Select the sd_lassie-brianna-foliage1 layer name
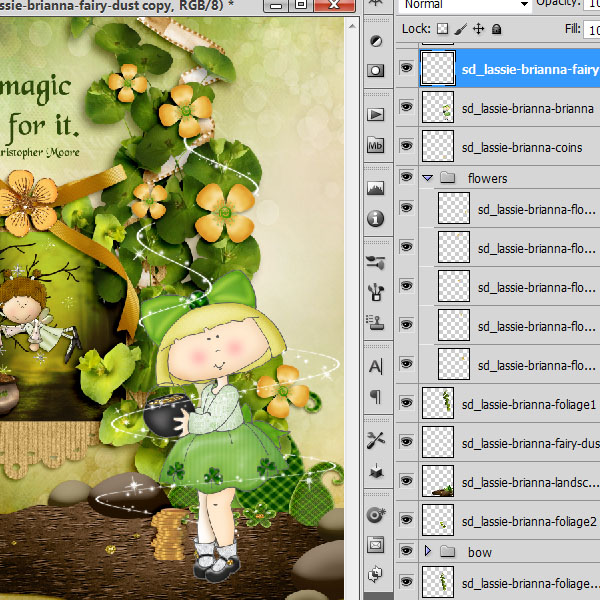 [529, 404]
